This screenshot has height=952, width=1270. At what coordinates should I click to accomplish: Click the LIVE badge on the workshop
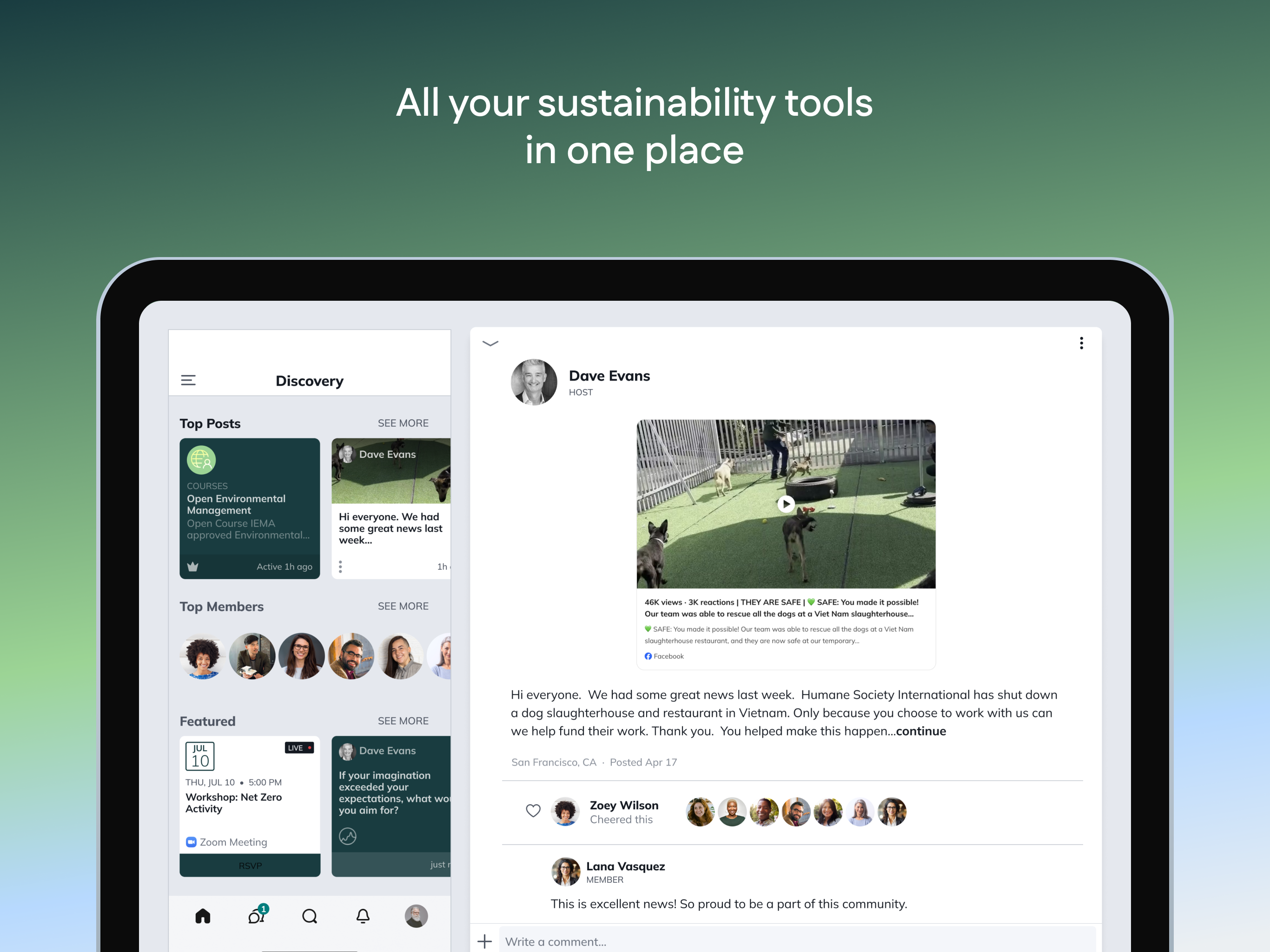tap(299, 747)
